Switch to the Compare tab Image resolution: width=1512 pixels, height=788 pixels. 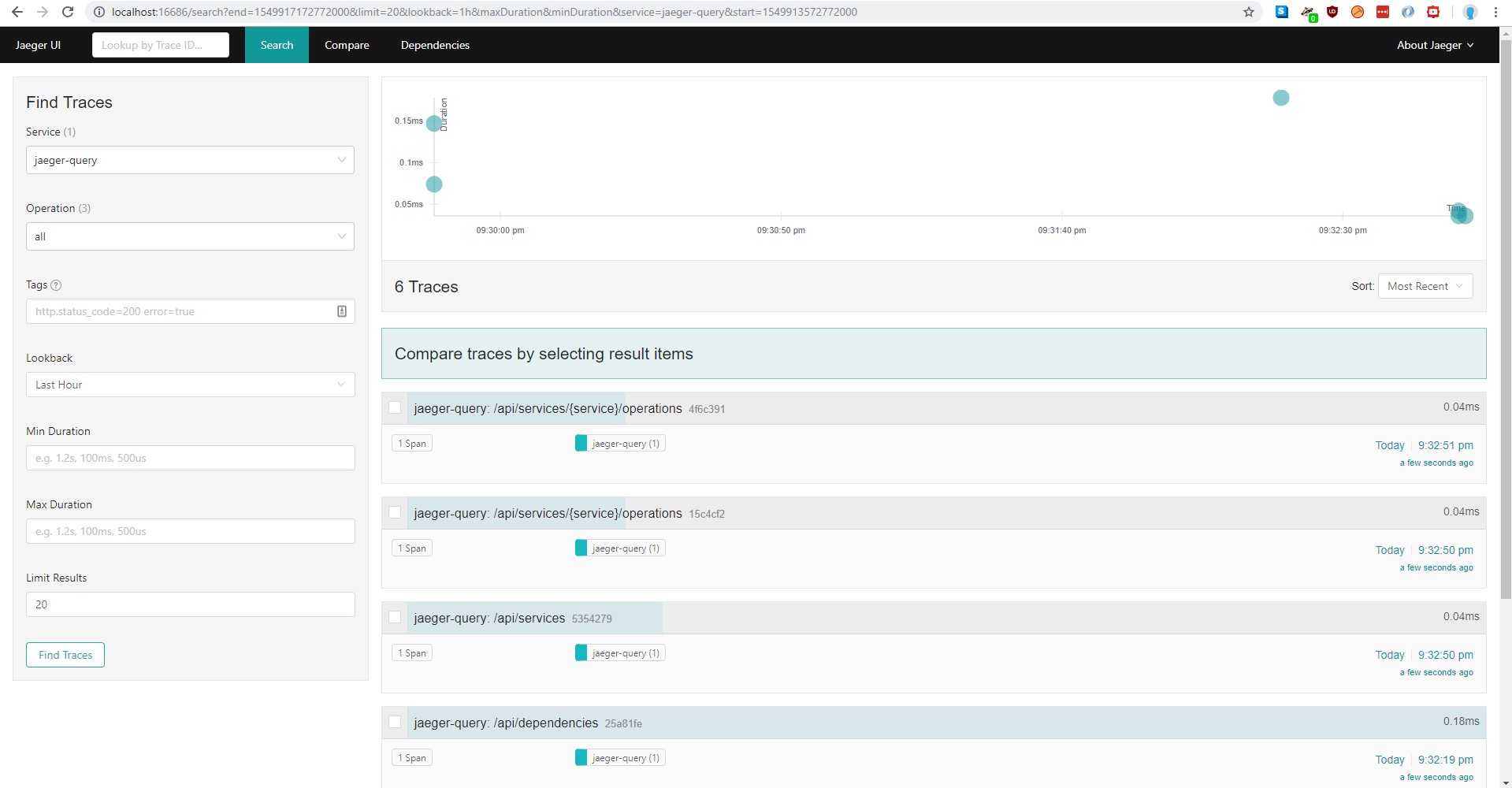(x=347, y=45)
